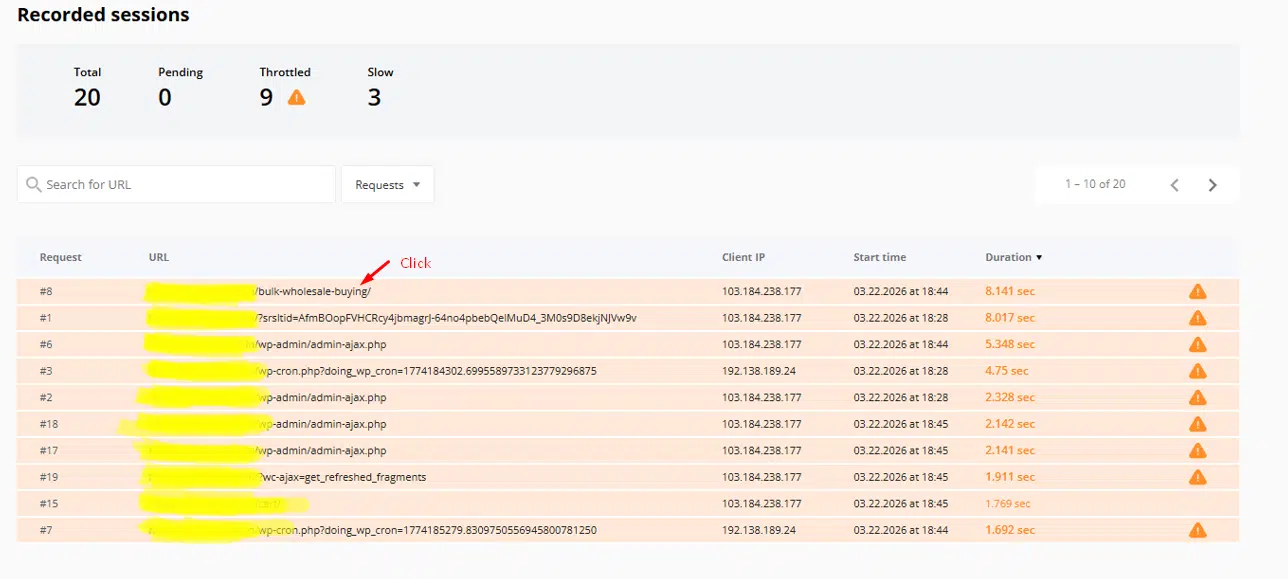This screenshot has width=1288, height=579.
Task: Open request #6 admin-ajax.php session
Action: (321, 344)
